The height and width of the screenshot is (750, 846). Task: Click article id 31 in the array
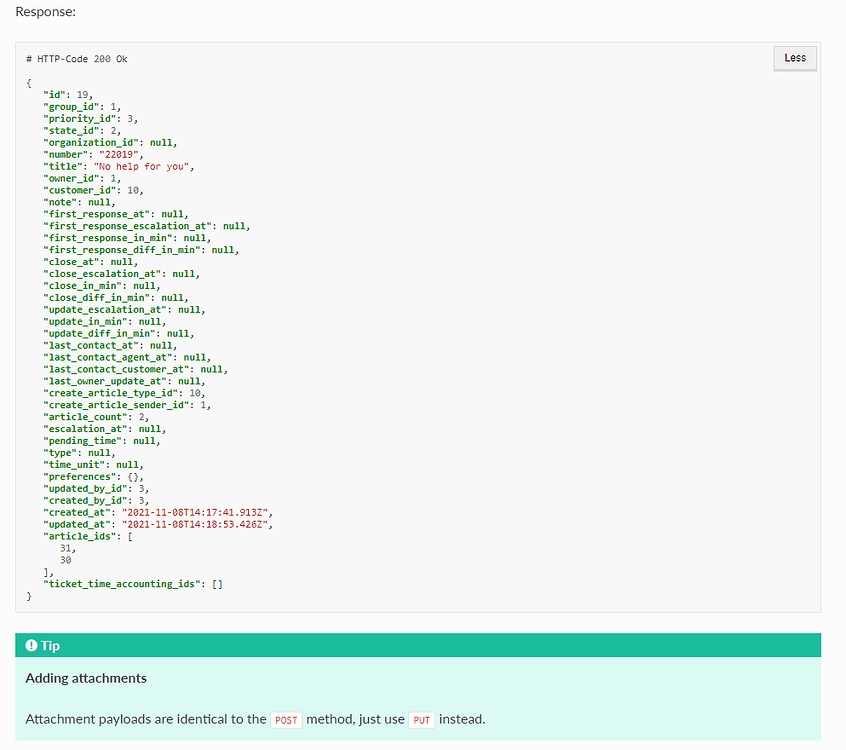(65, 548)
